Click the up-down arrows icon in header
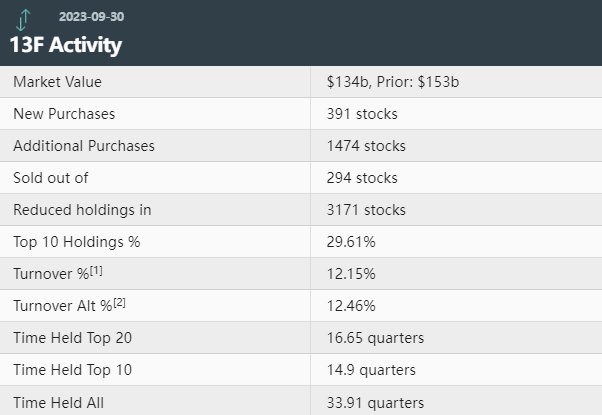602x415 pixels. (23, 18)
